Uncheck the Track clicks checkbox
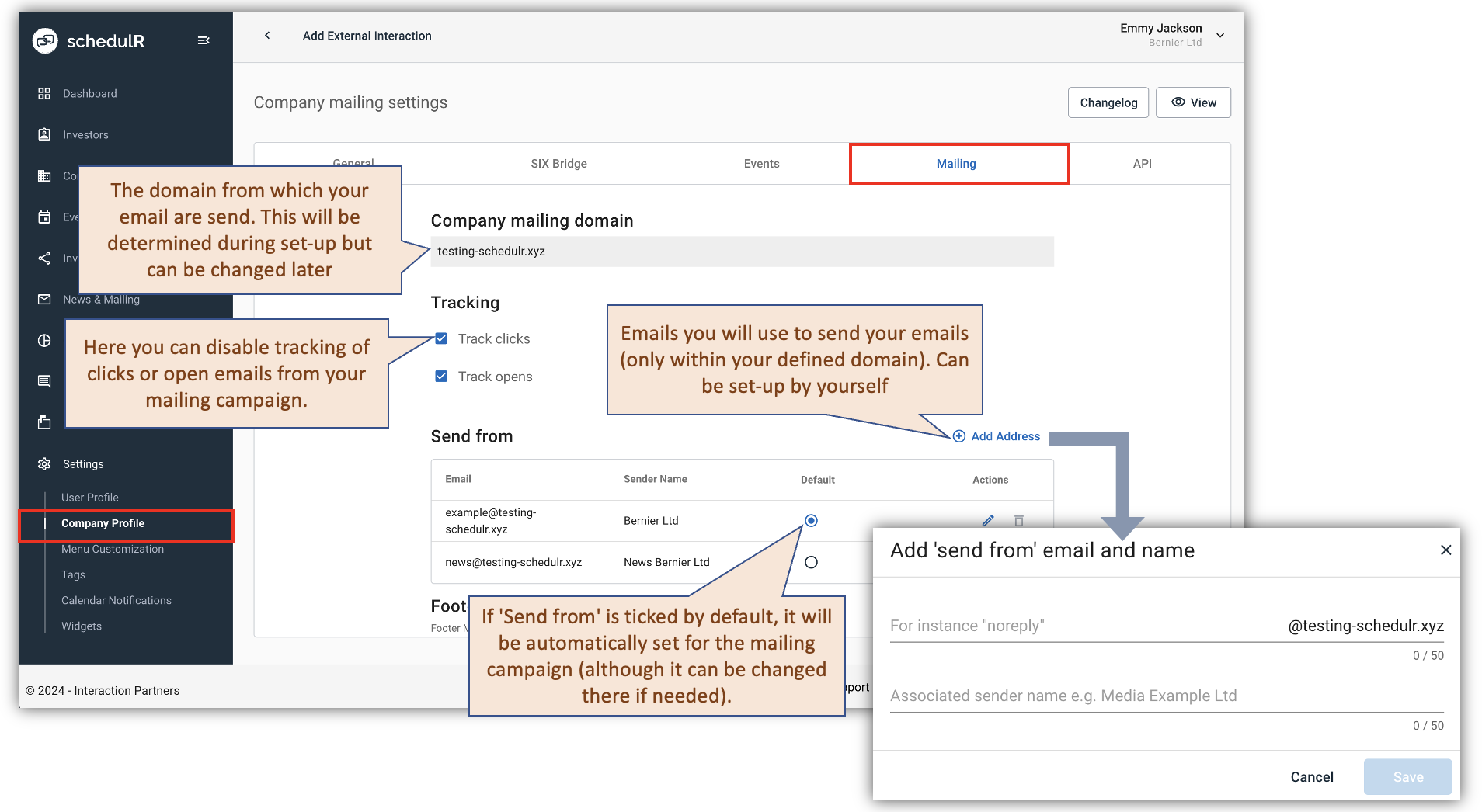This screenshot has width=1482, height=812. (441, 338)
